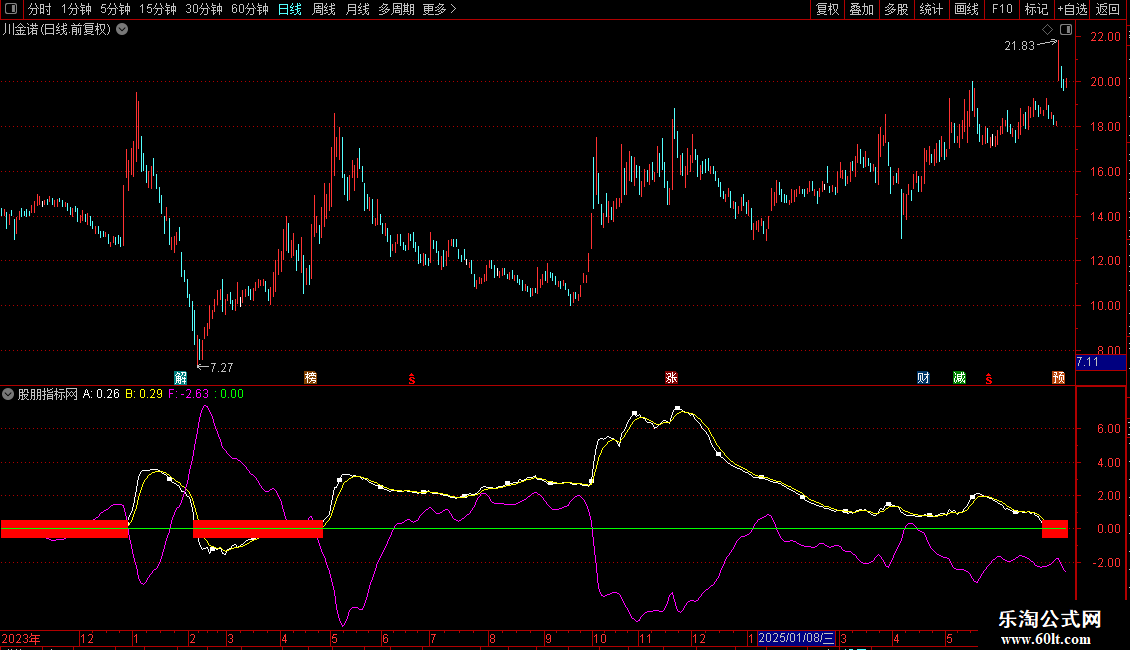The height and width of the screenshot is (650, 1130).
Task: Expand the 川金诺 chart title dropdown
Action: pos(122,29)
